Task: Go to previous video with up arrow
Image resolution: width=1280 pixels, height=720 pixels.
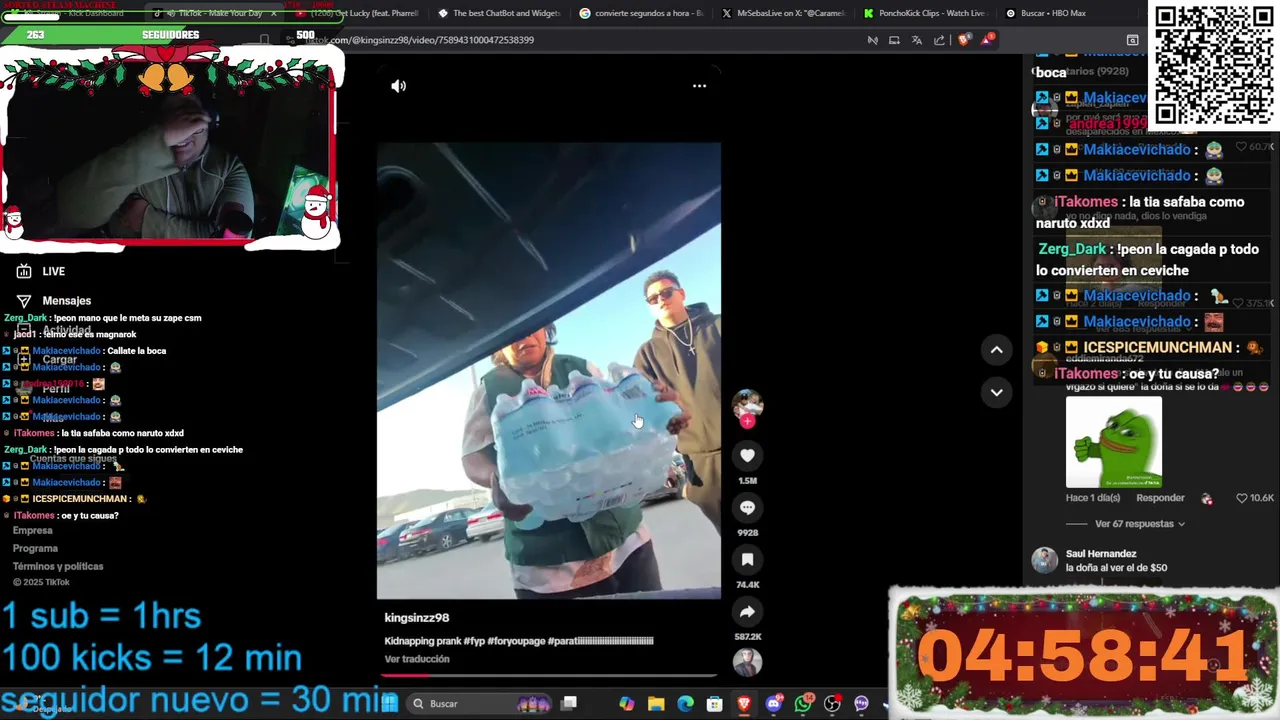Action: pyautogui.click(x=996, y=350)
